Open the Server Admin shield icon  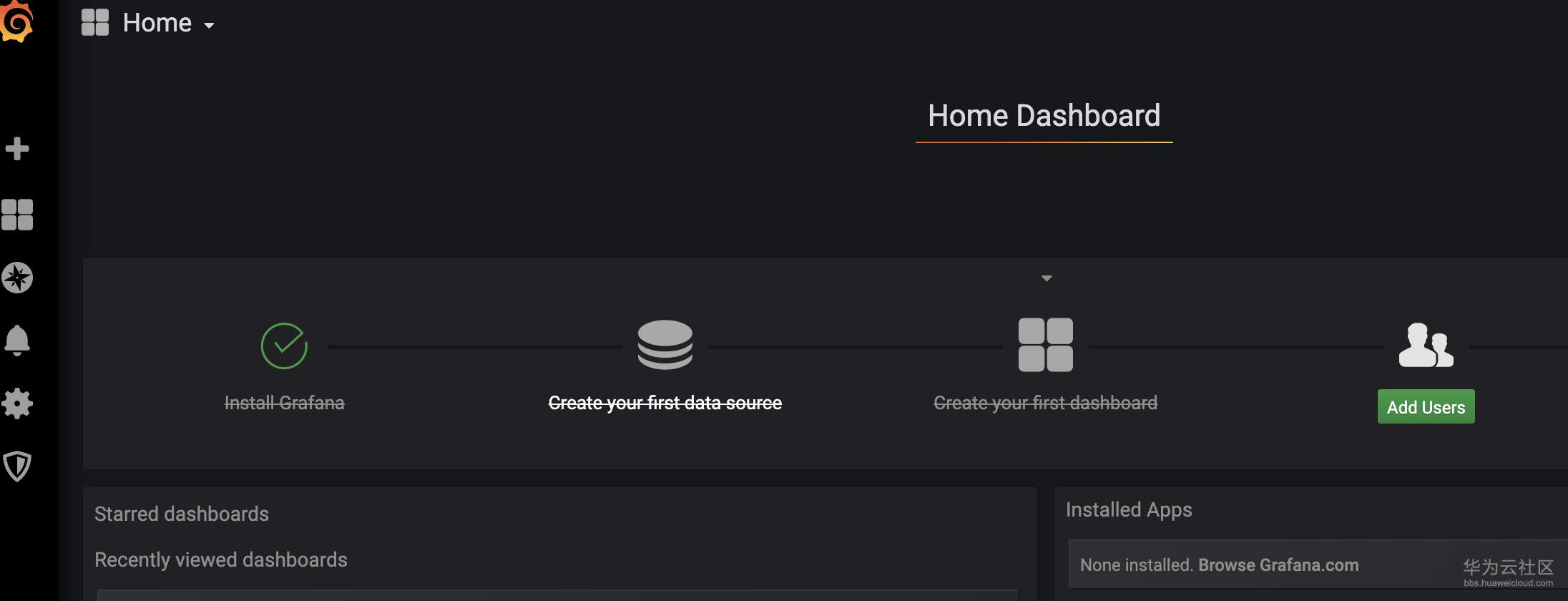[17, 466]
